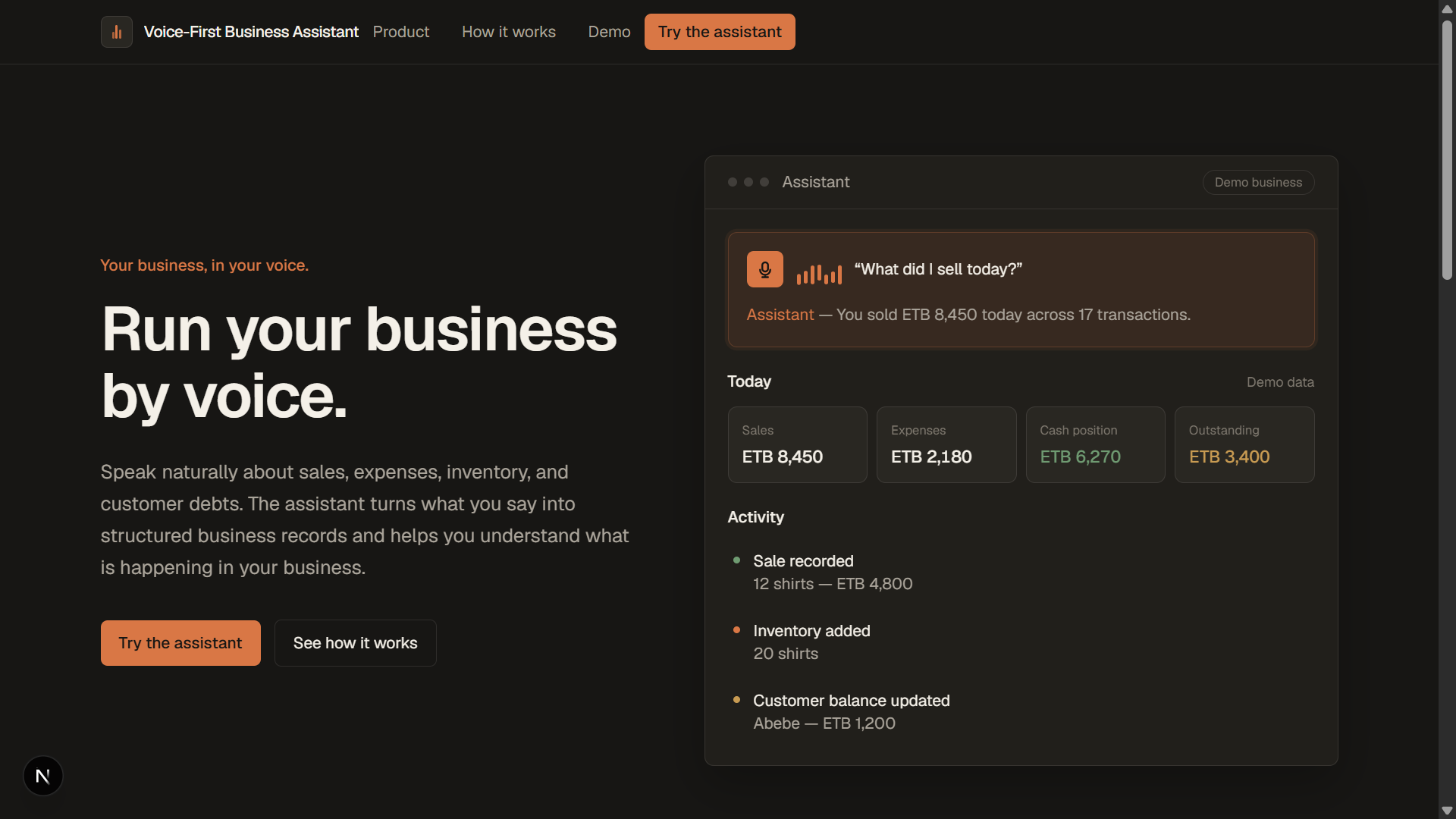Click the "What did I sell today?" query text
The height and width of the screenshot is (819, 1456).
(x=938, y=269)
